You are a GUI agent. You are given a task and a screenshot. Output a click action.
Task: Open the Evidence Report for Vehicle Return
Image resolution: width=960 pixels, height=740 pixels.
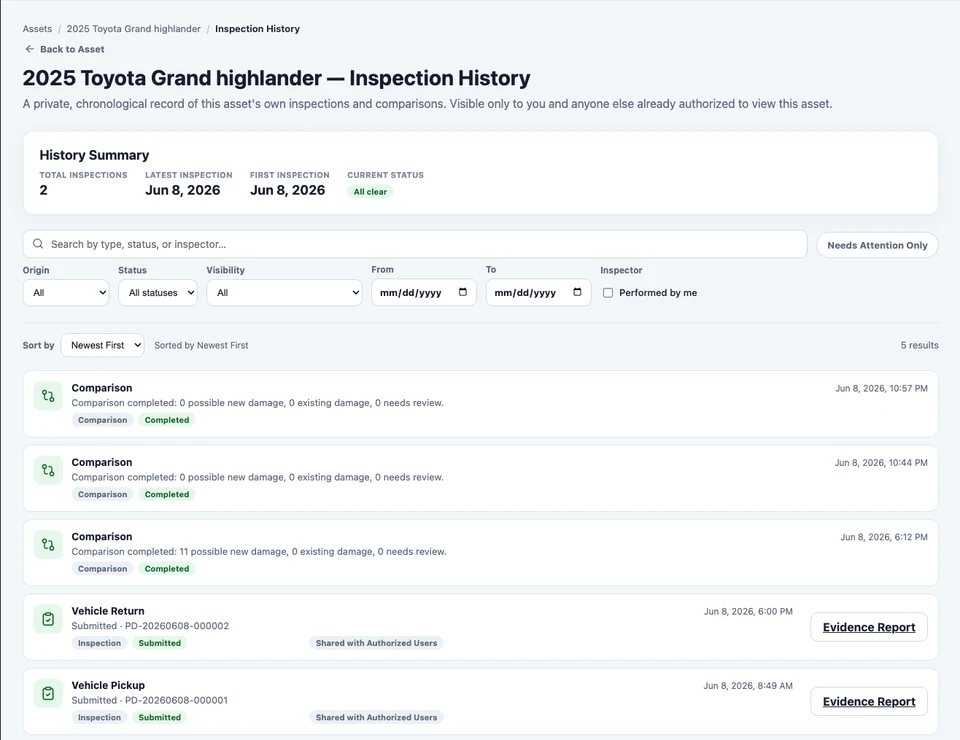tap(869, 627)
